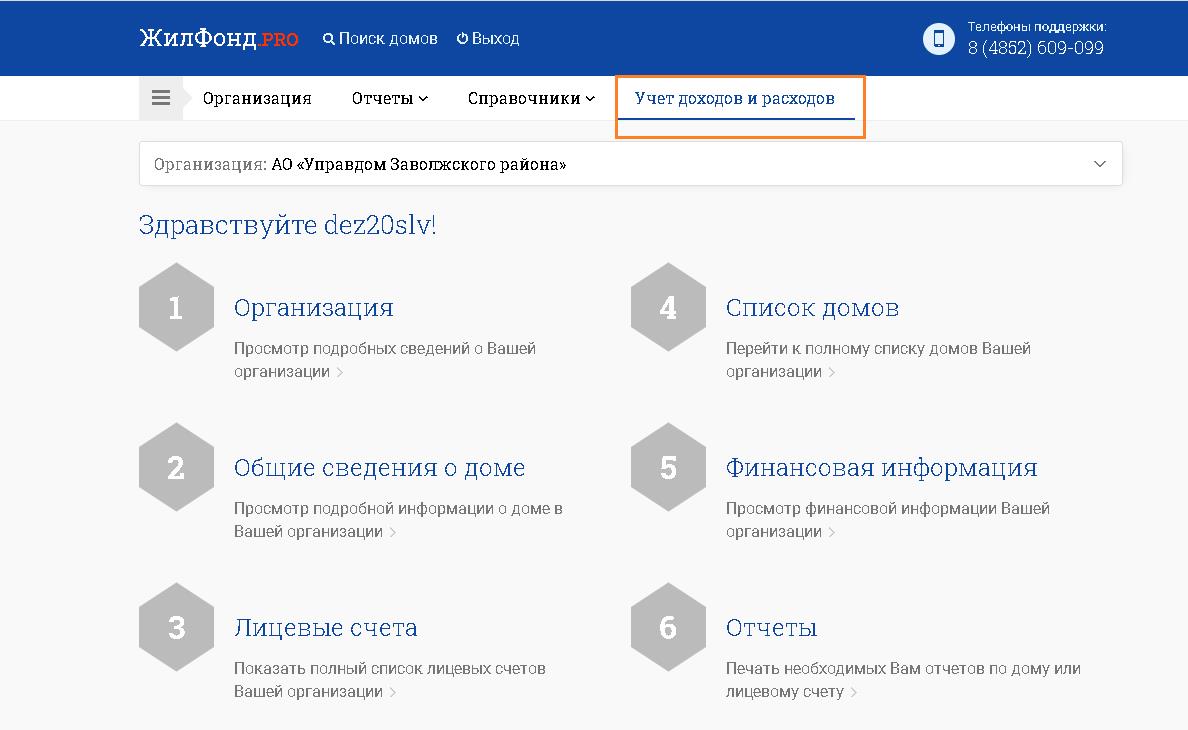Select hexagon icon number 5
This screenshot has height=730, width=1188.
click(668, 467)
